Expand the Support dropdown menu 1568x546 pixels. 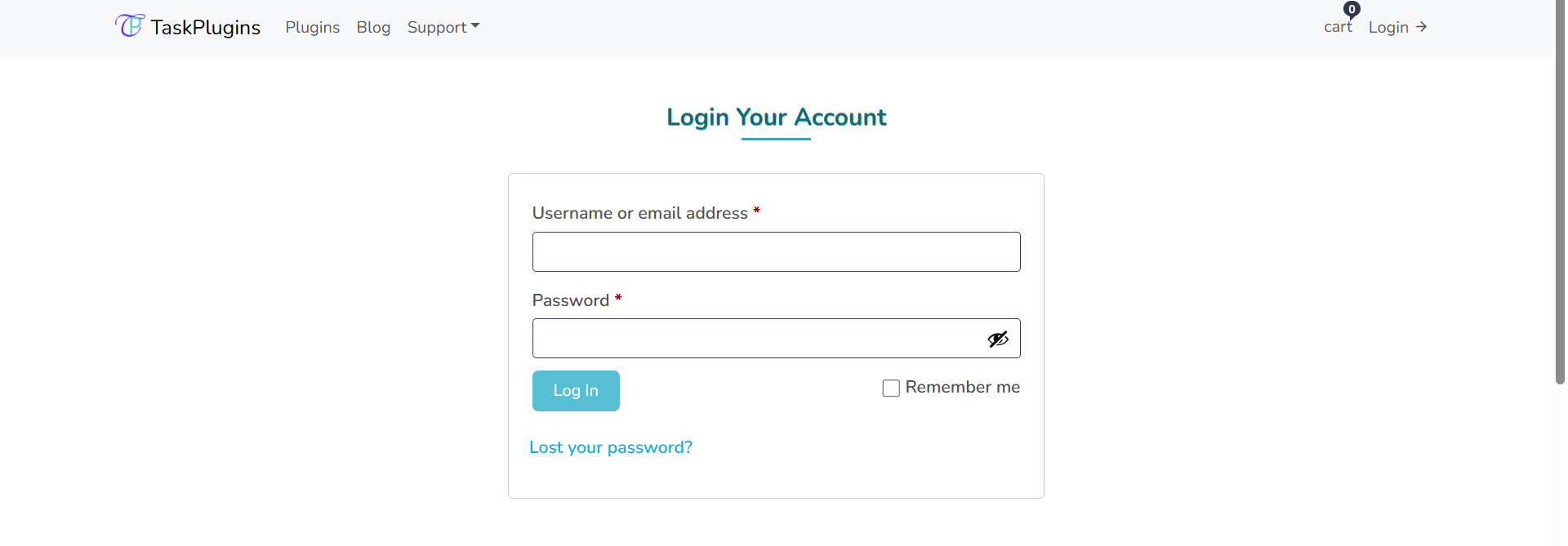[443, 27]
